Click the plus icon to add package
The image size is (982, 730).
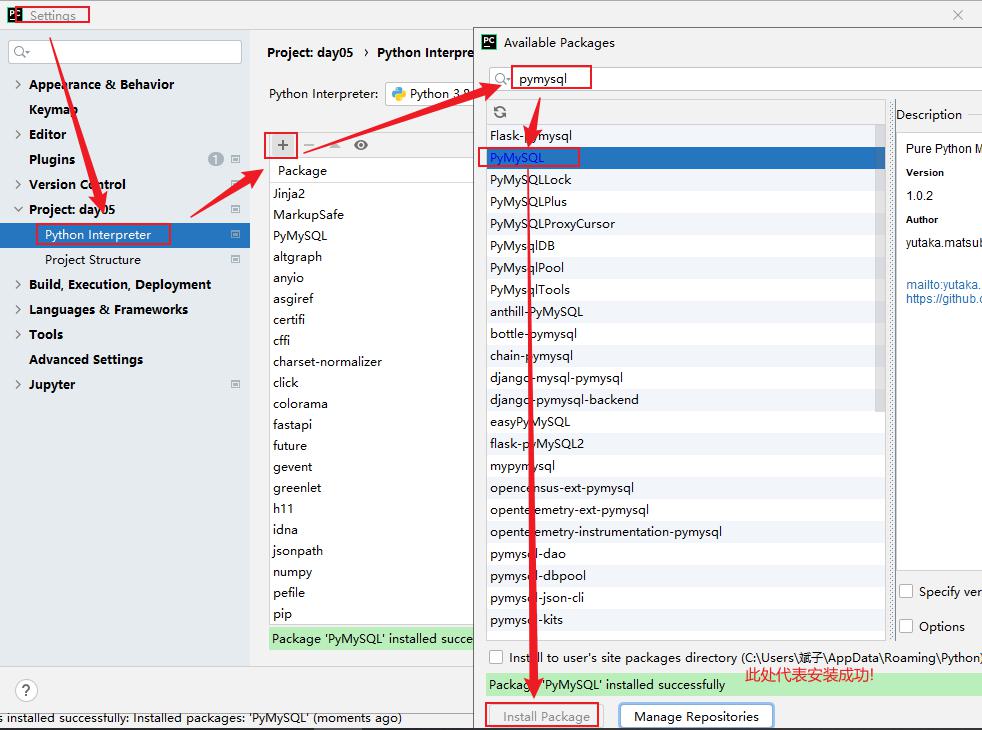(282, 145)
